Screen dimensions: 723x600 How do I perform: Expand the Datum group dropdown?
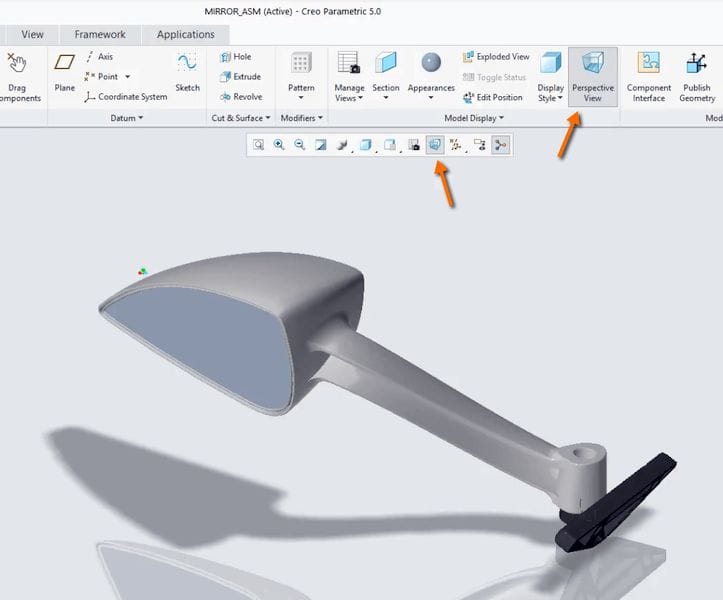coord(126,118)
